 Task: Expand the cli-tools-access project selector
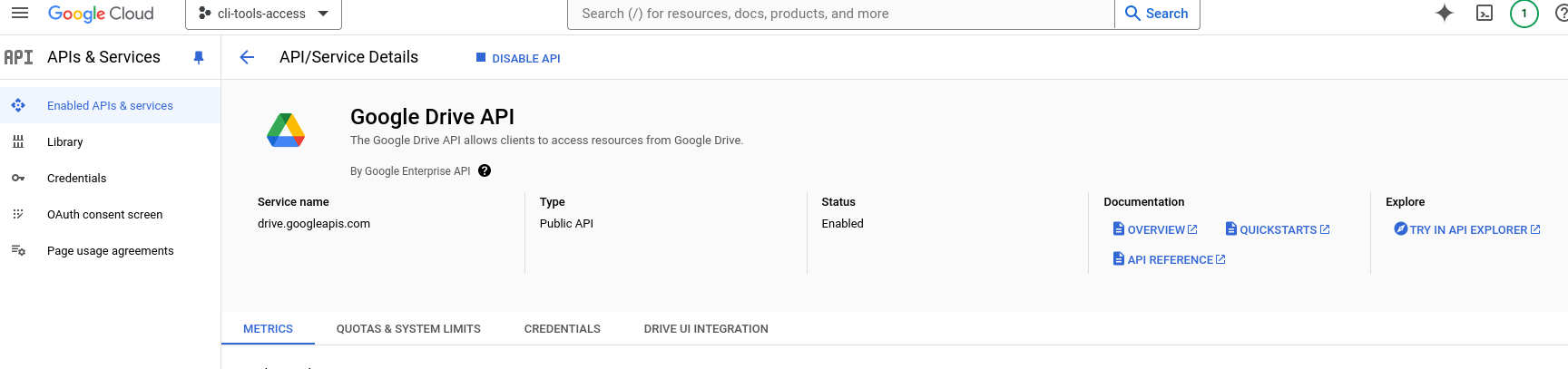point(263,14)
